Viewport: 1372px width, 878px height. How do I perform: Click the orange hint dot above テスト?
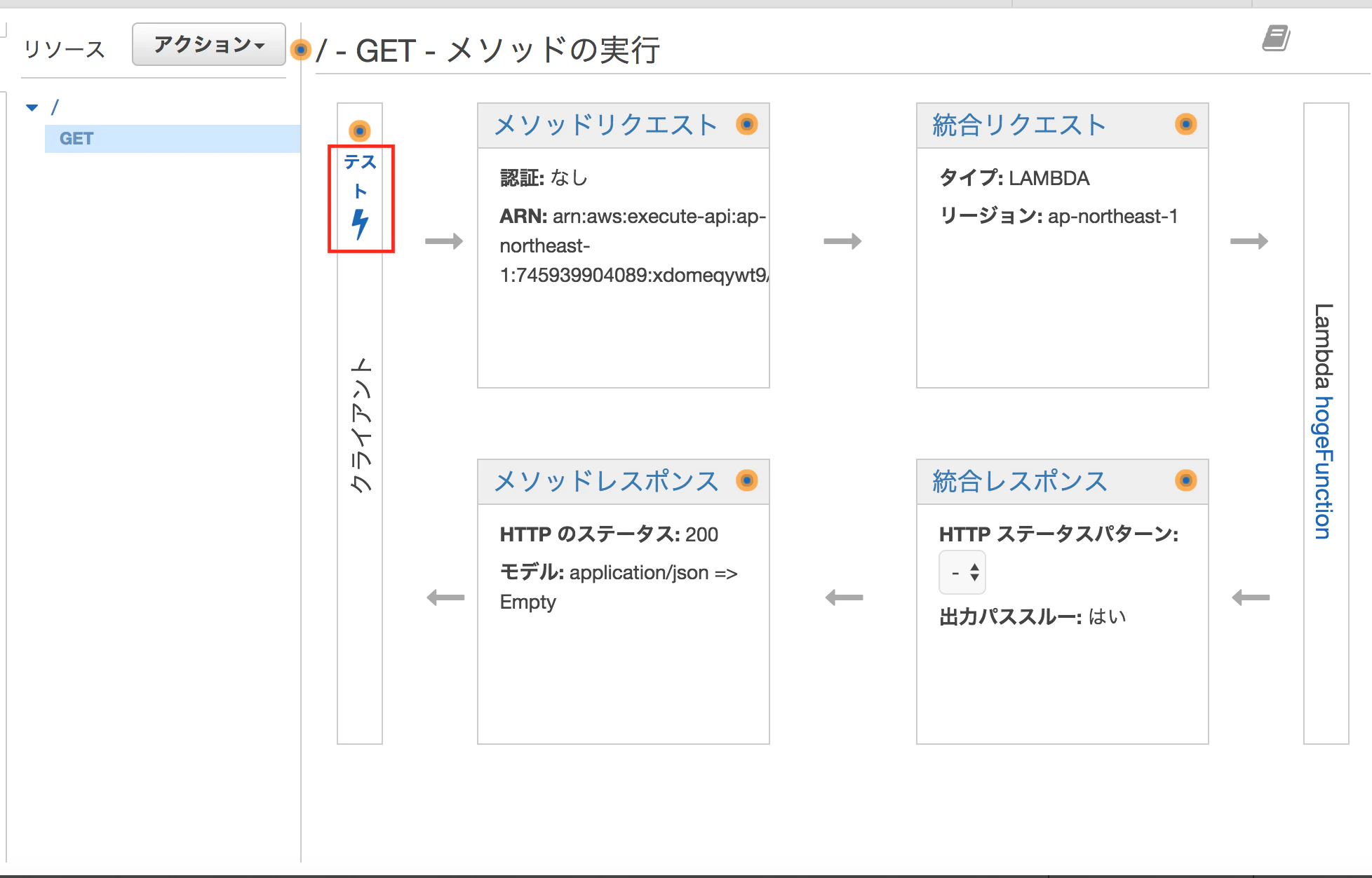coord(360,130)
